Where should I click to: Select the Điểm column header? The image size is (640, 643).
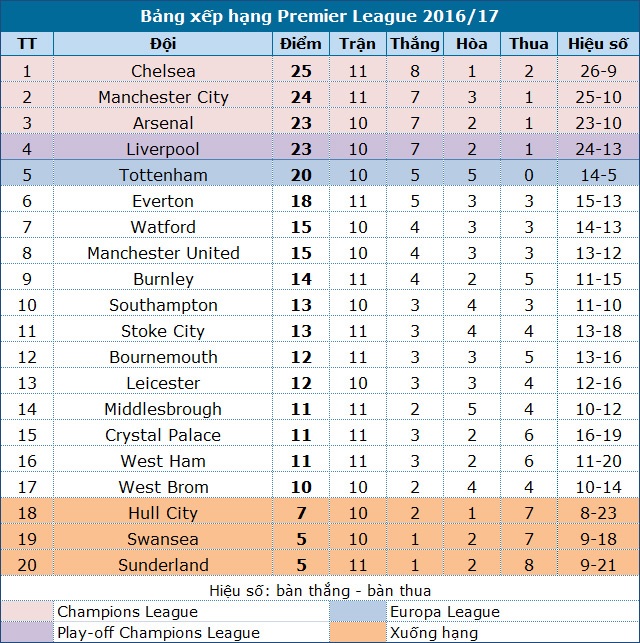click(x=301, y=44)
